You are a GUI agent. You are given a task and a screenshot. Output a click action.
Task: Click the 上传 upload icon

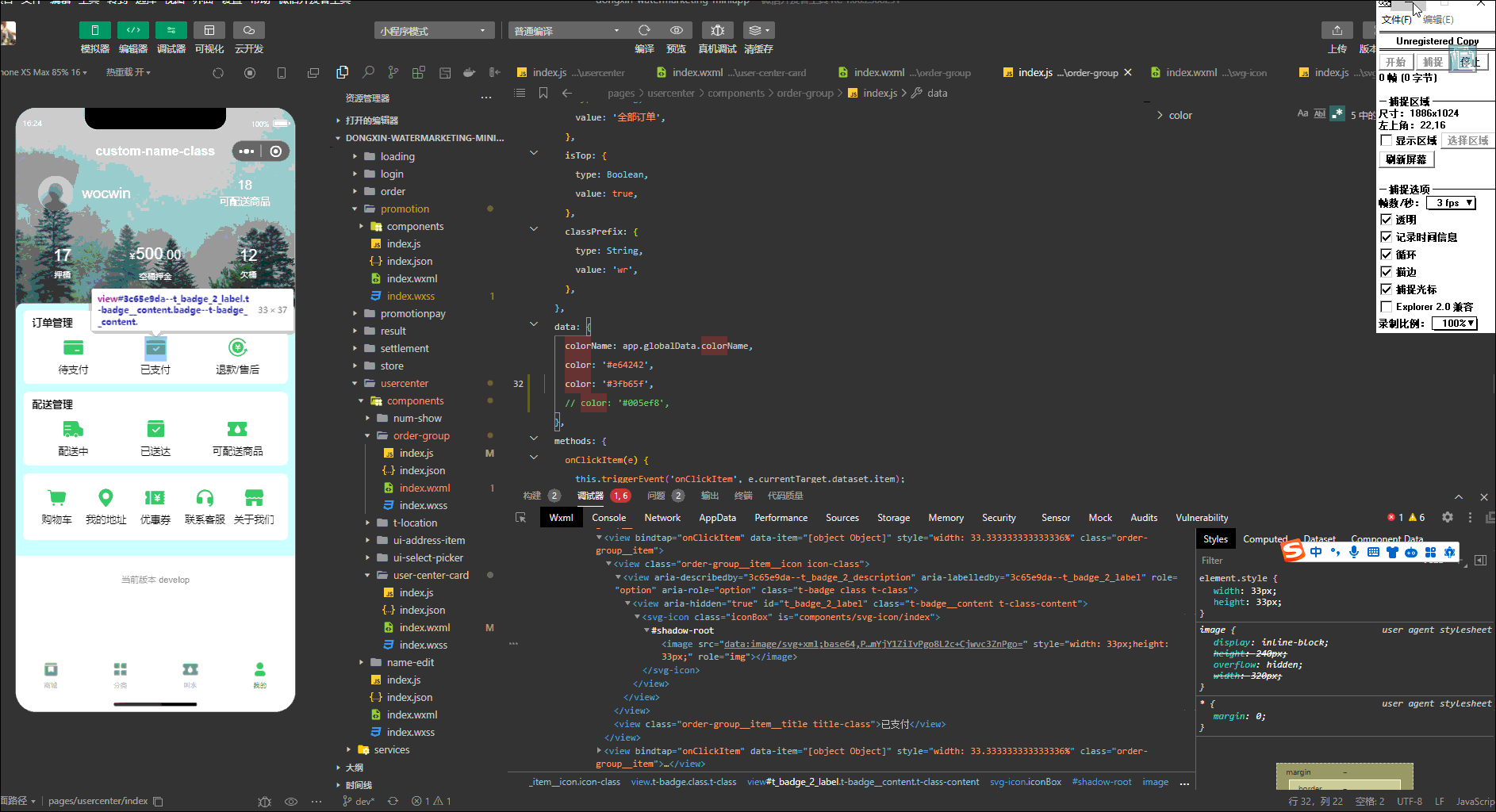click(x=1337, y=30)
